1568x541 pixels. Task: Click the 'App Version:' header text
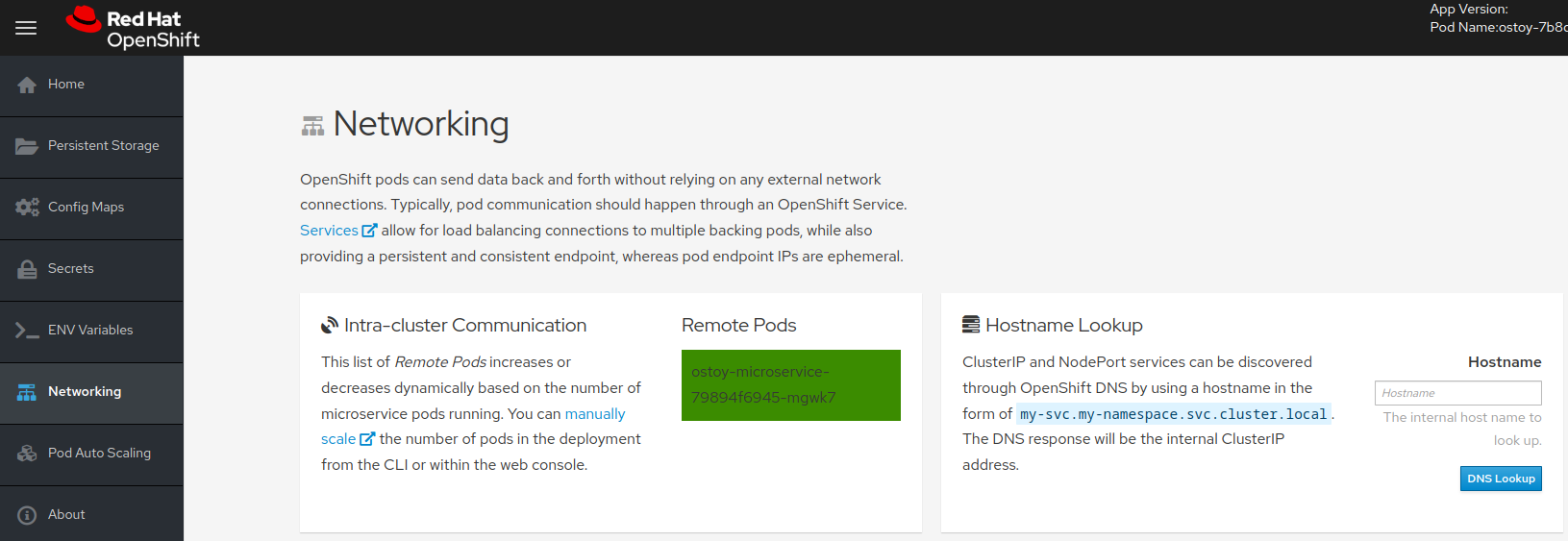point(1469,10)
